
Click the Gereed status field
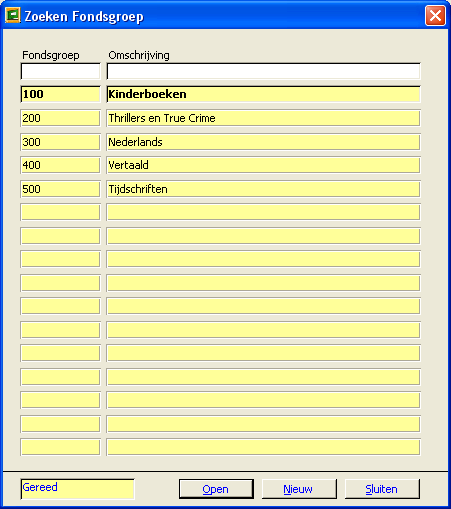[77, 489]
